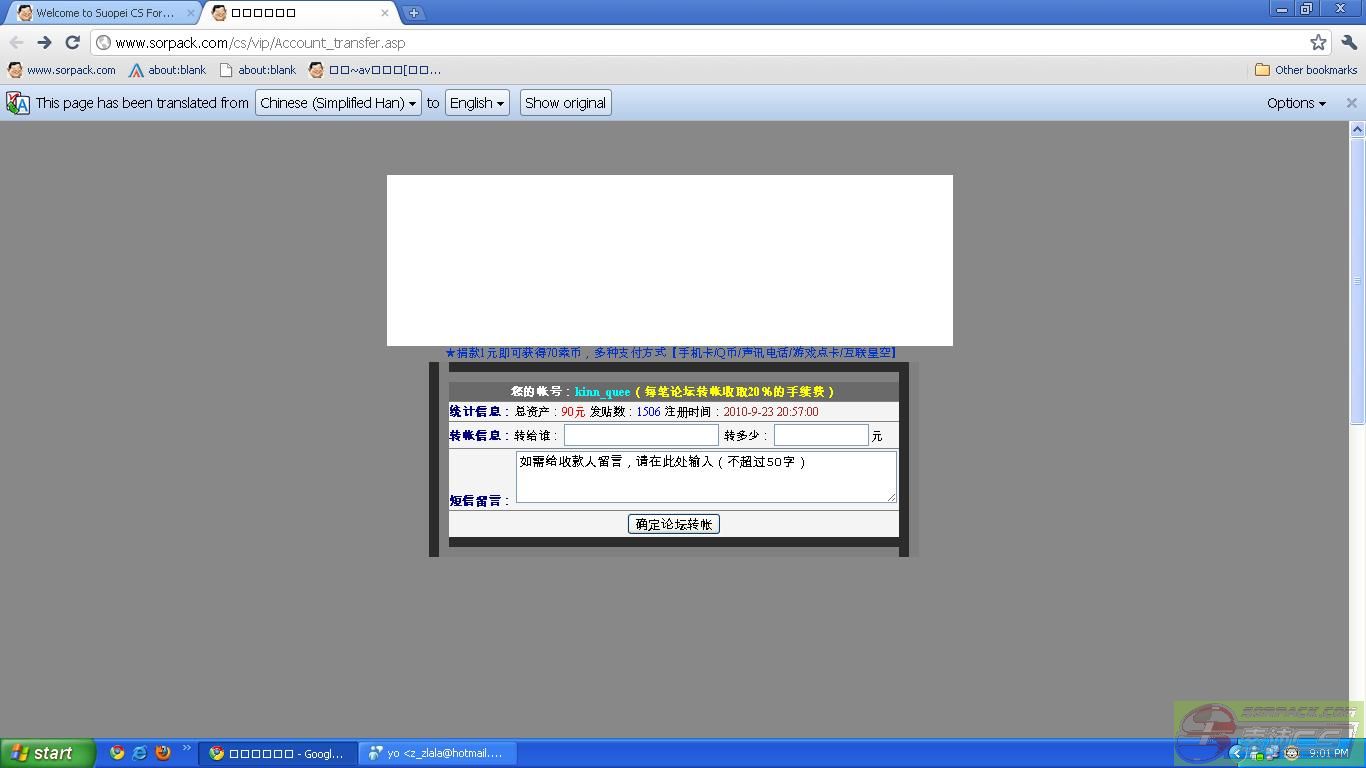This screenshot has width=1366, height=768.
Task: Click the Show original button
Action: (x=565, y=103)
